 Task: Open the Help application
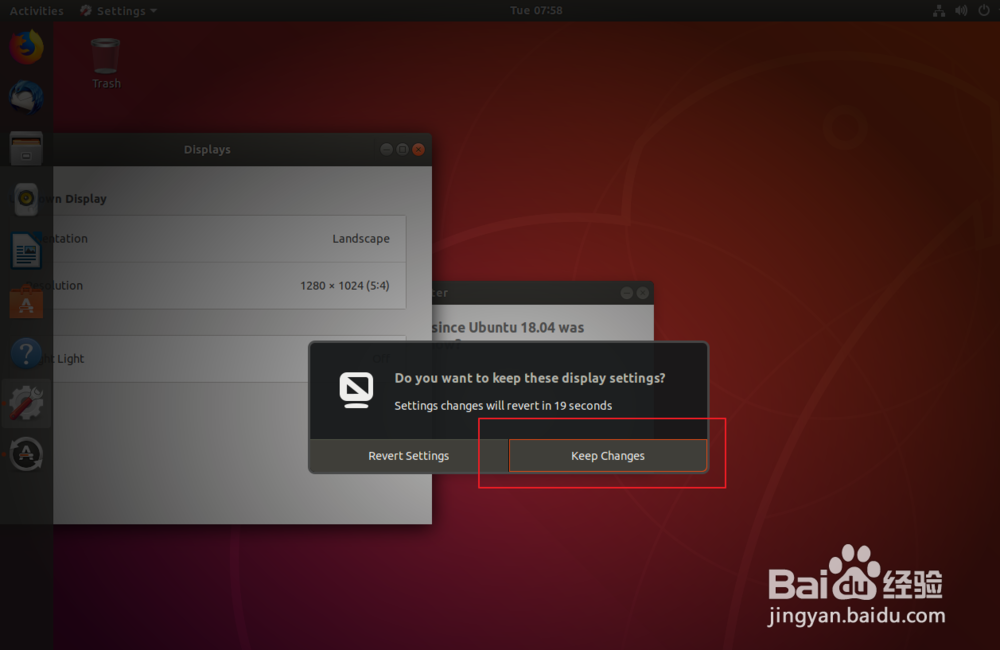[x=25, y=353]
